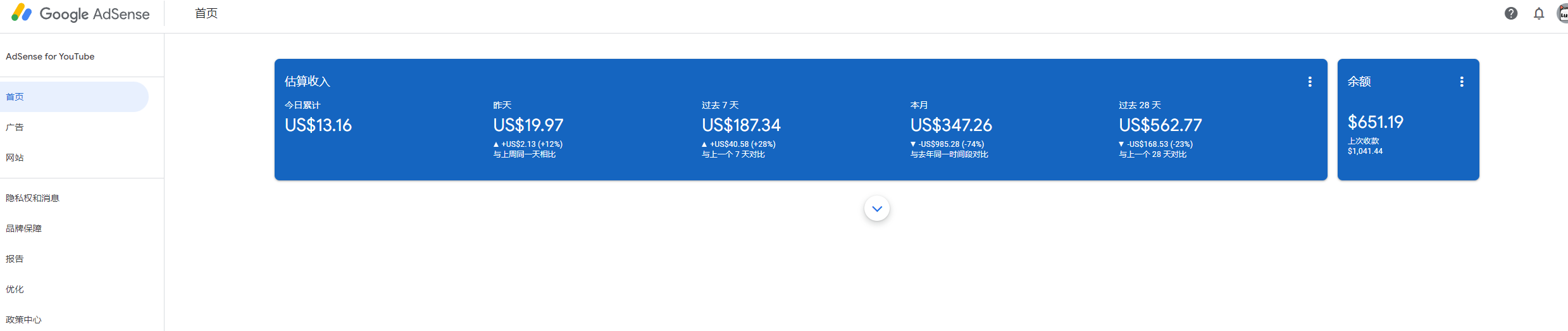Click the Google AdSense logo
This screenshot has width=1568, height=331.
point(81,14)
